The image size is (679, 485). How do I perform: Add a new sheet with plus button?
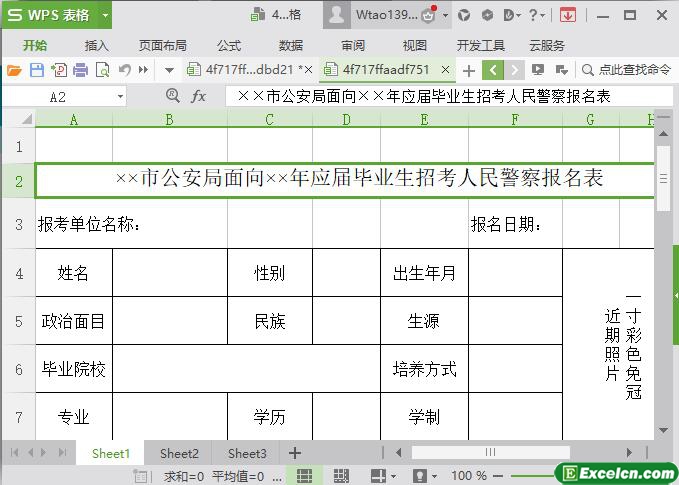(x=295, y=453)
